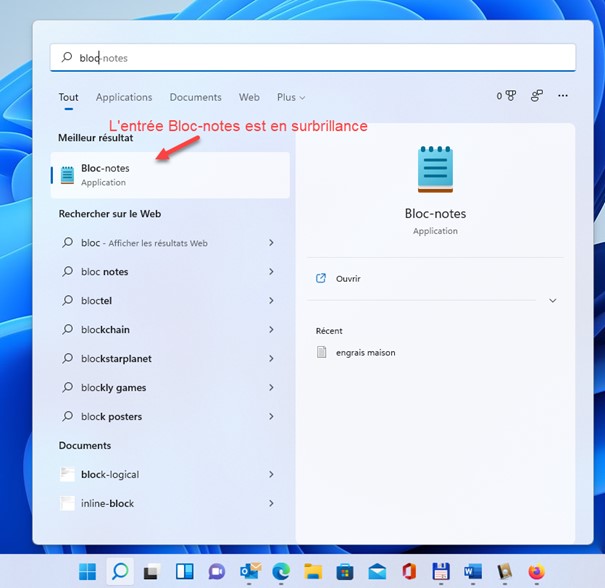Expand the blockchain web suggestion arrow
The height and width of the screenshot is (588, 605).
(271, 330)
